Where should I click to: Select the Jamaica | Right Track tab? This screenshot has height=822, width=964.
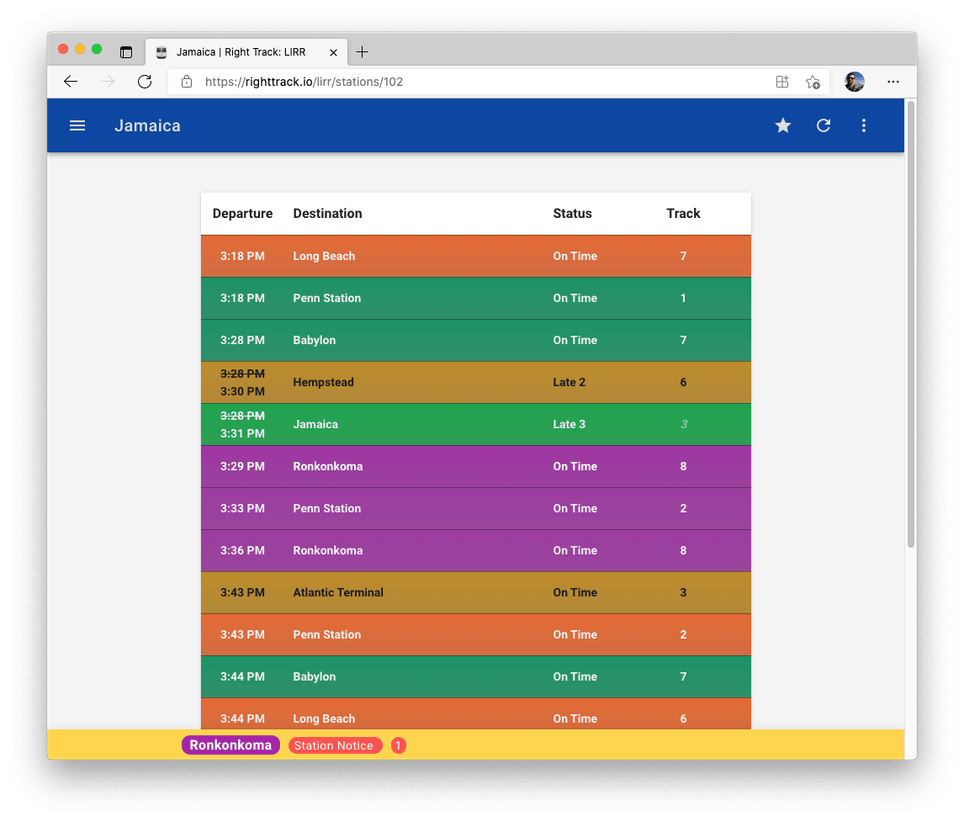(x=240, y=52)
